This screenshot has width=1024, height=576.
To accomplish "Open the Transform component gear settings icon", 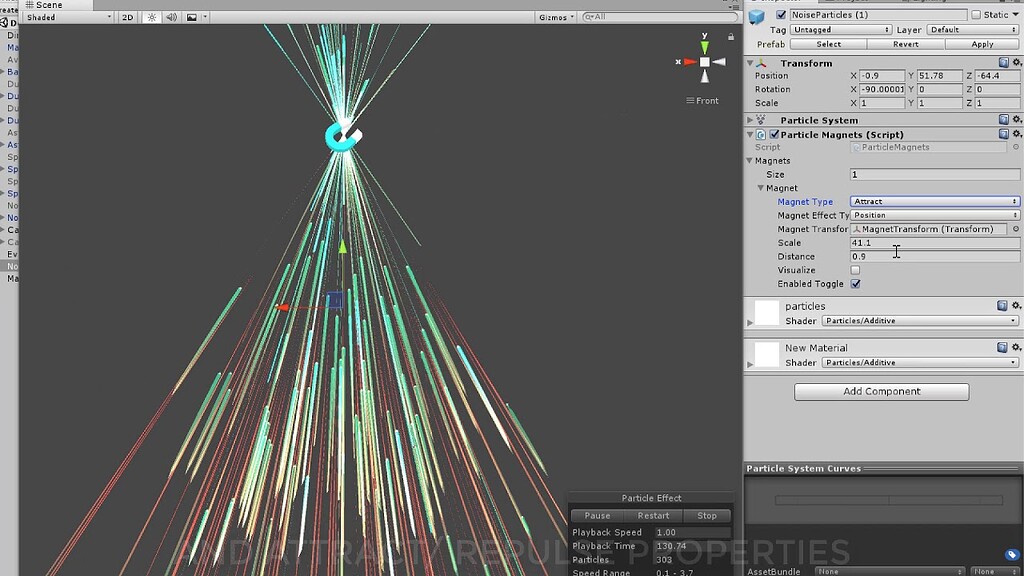I will tap(1016, 63).
